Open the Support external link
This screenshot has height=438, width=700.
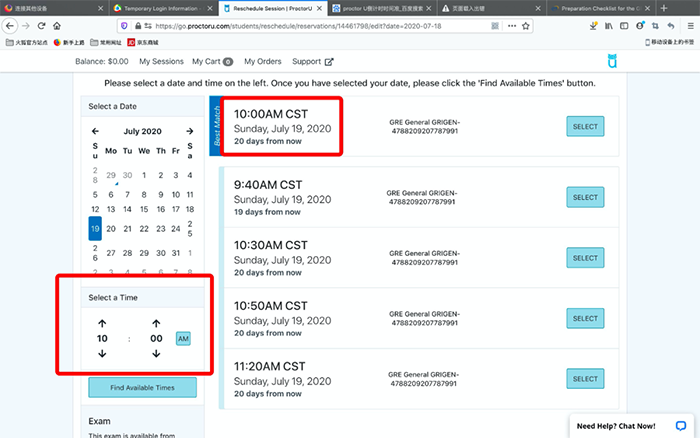tap(313, 62)
